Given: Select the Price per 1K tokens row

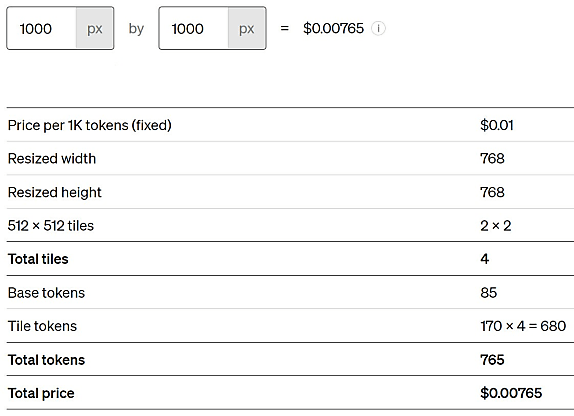Looking at the screenshot, I should tap(290, 125).
